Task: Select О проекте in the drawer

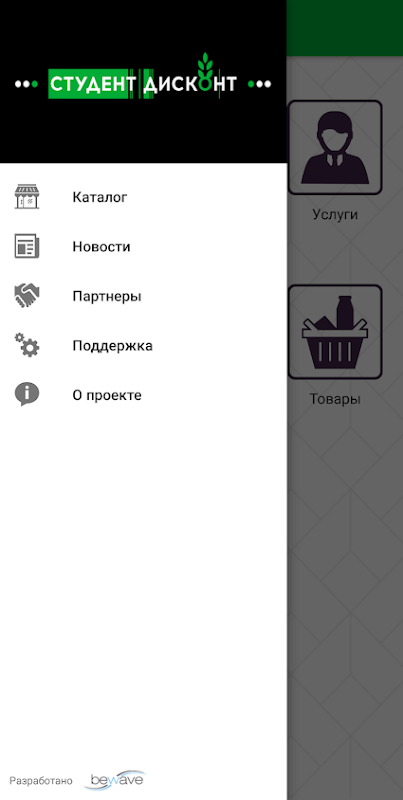Action: 143,395
